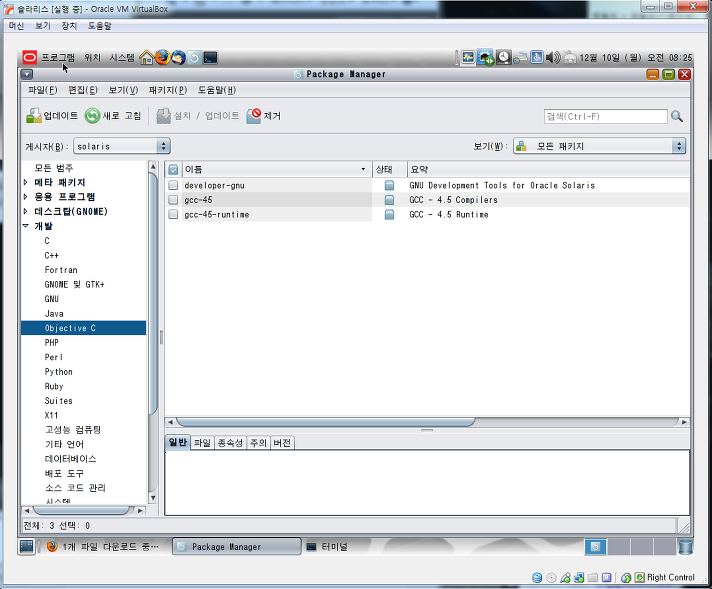Viewport: 712px width, 589px height.
Task: Select the Python category
Action: point(59,371)
